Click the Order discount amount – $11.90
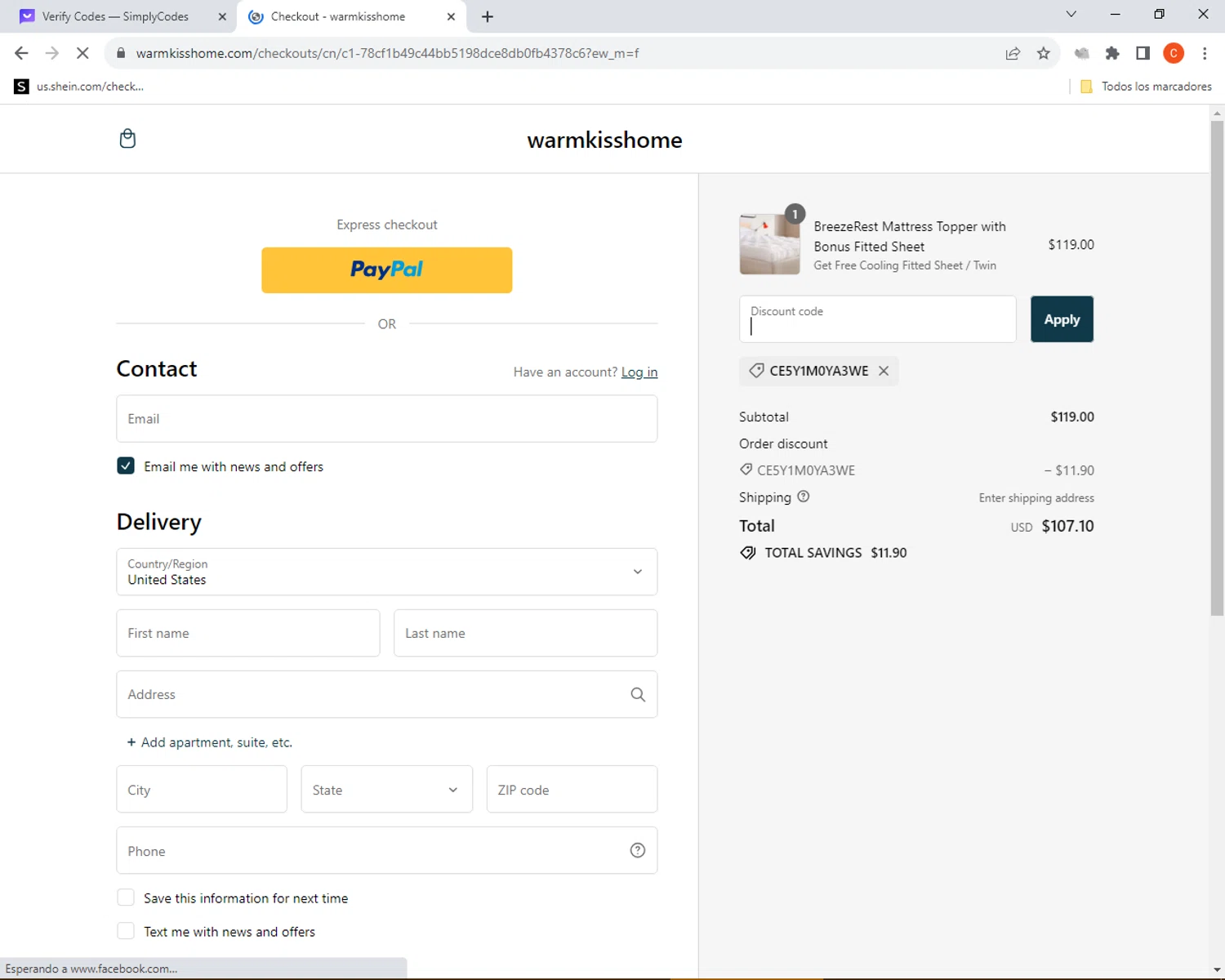The width and height of the screenshot is (1225, 980). pyautogui.click(x=1069, y=470)
